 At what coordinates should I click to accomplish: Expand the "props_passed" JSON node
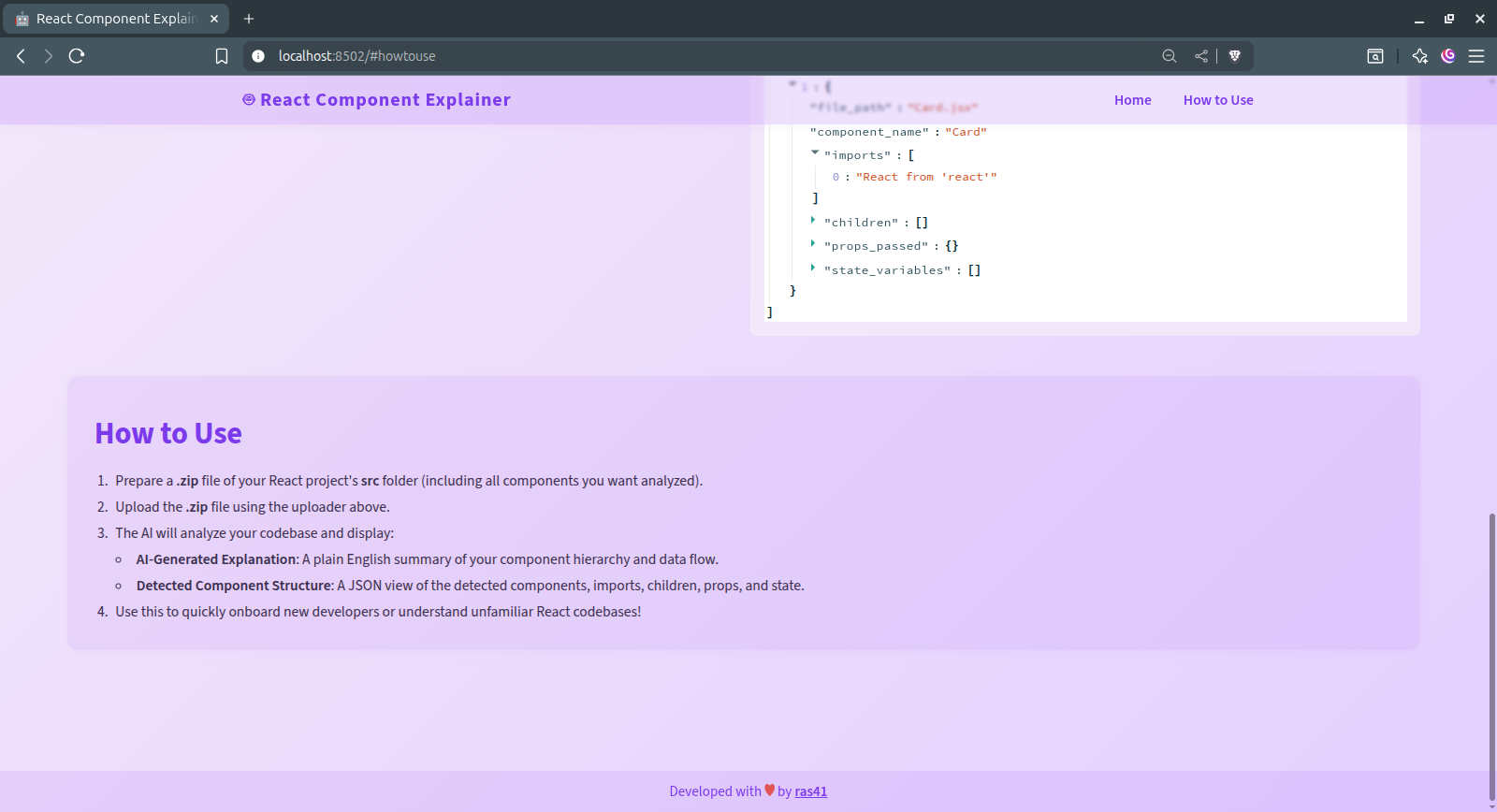click(813, 243)
